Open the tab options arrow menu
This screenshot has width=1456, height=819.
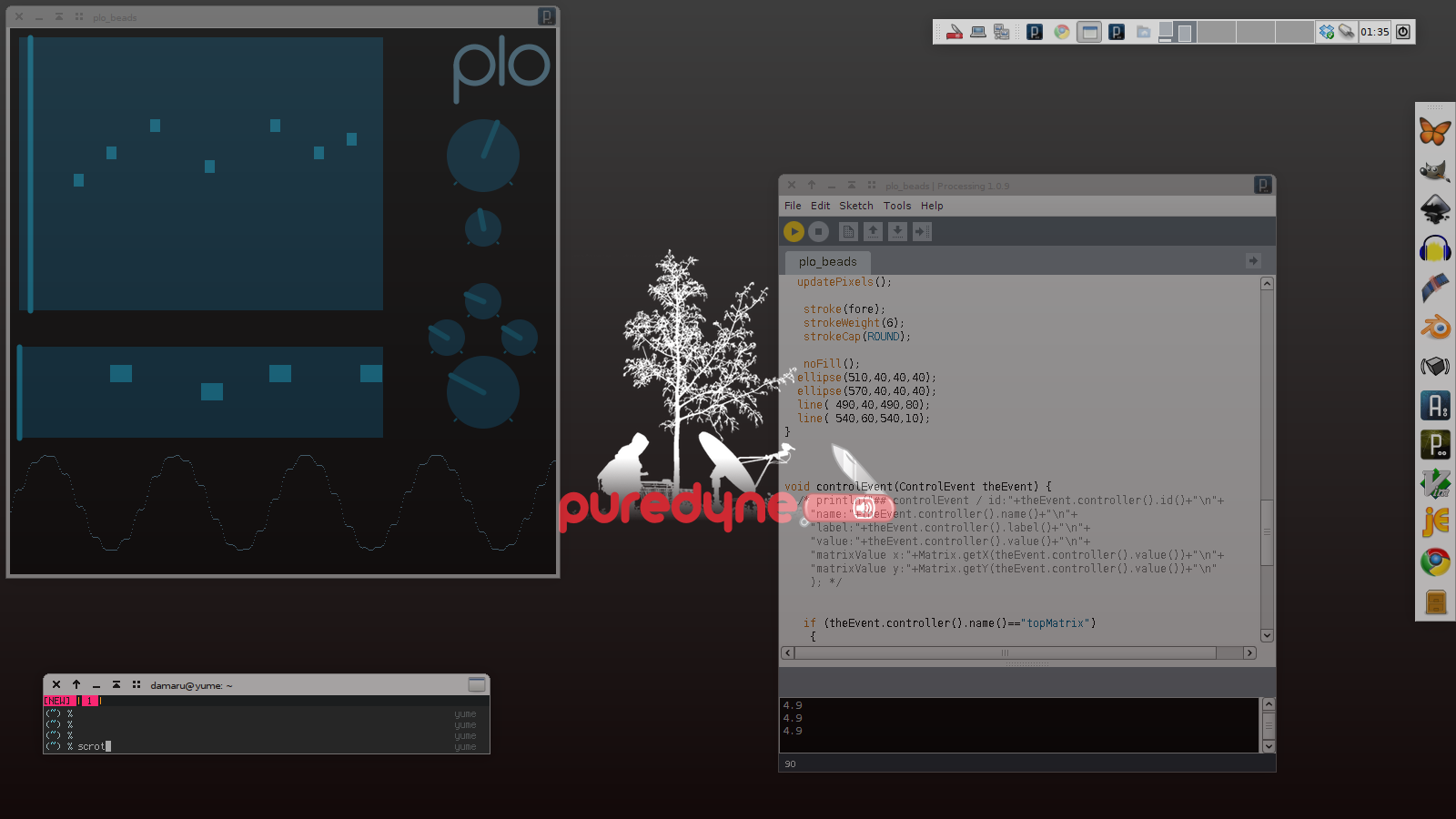click(x=1253, y=261)
